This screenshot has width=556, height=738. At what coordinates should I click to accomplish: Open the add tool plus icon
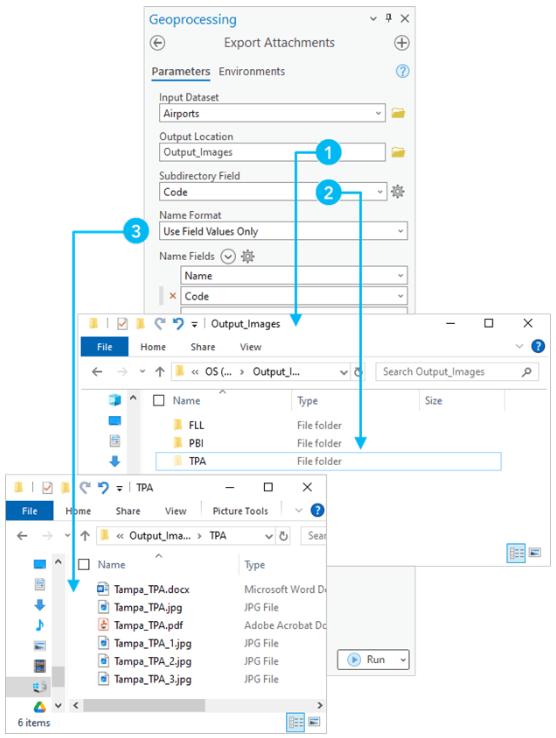tap(401, 43)
